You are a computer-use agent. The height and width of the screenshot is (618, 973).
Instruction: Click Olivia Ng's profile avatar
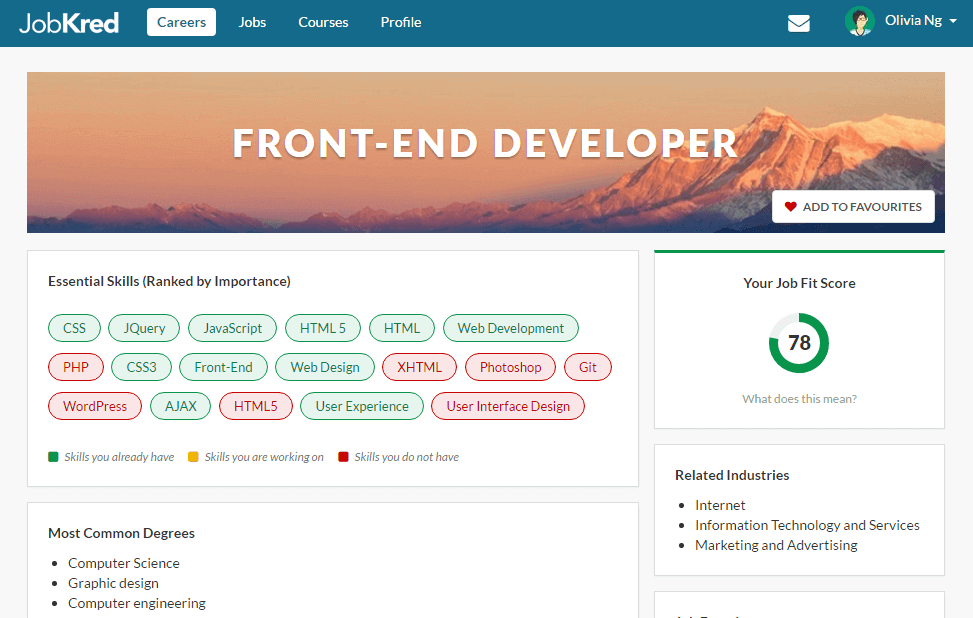pos(859,22)
